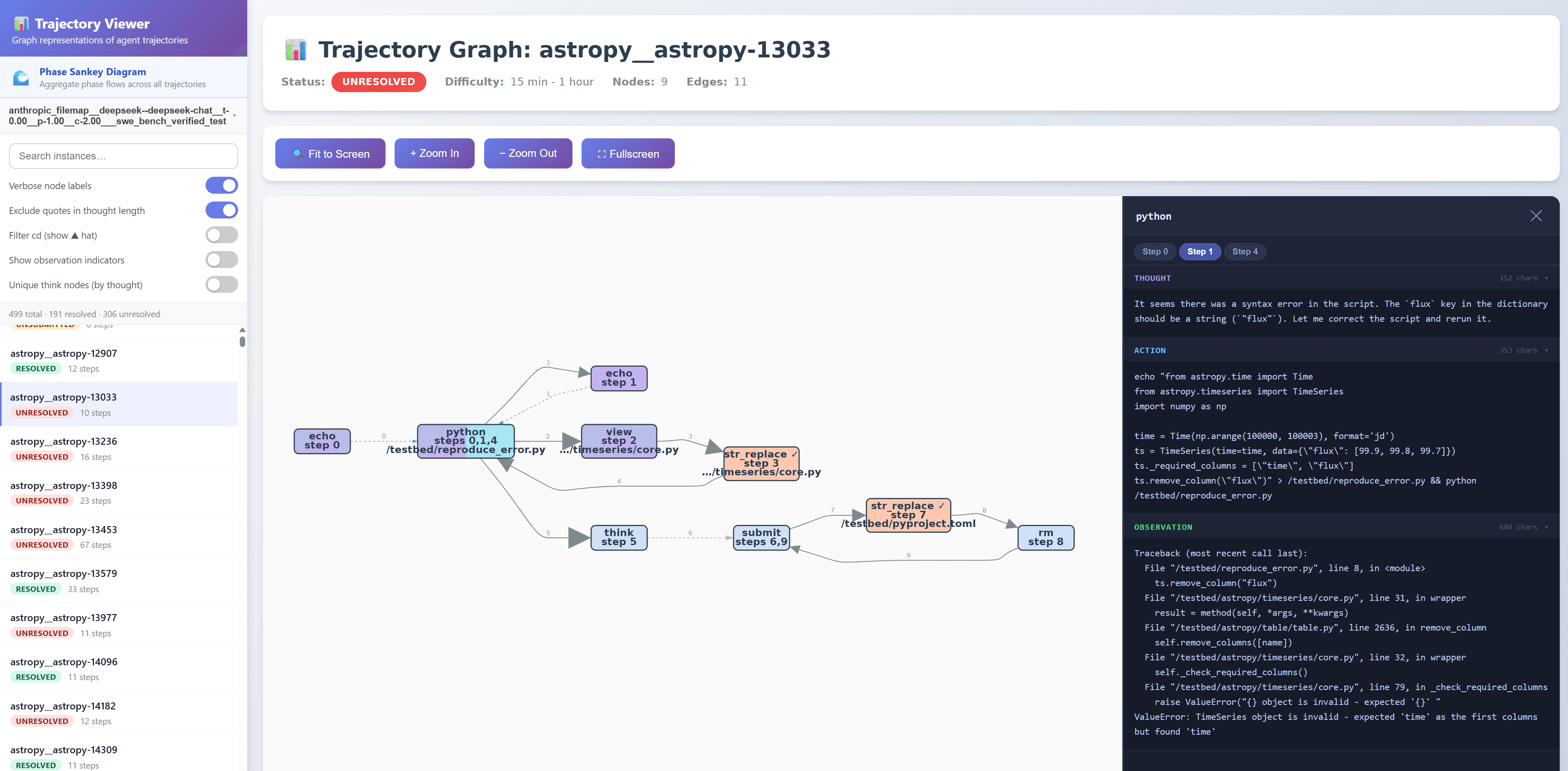Focus the Search instances field

pos(123,156)
